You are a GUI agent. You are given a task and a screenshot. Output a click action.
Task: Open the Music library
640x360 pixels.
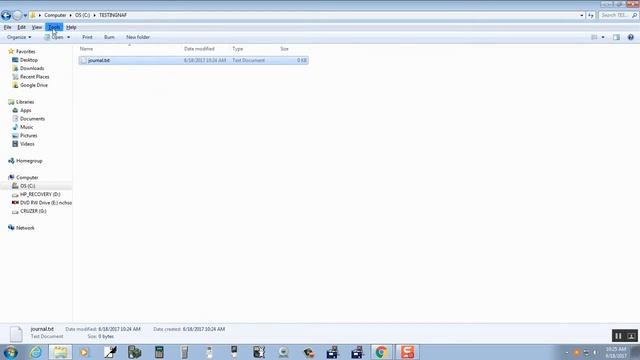pos(23,127)
